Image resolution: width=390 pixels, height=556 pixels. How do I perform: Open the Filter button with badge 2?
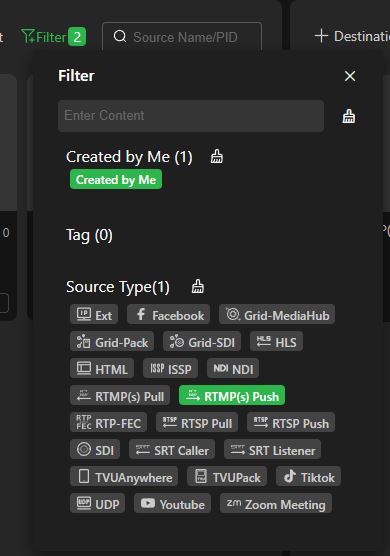click(x=54, y=37)
